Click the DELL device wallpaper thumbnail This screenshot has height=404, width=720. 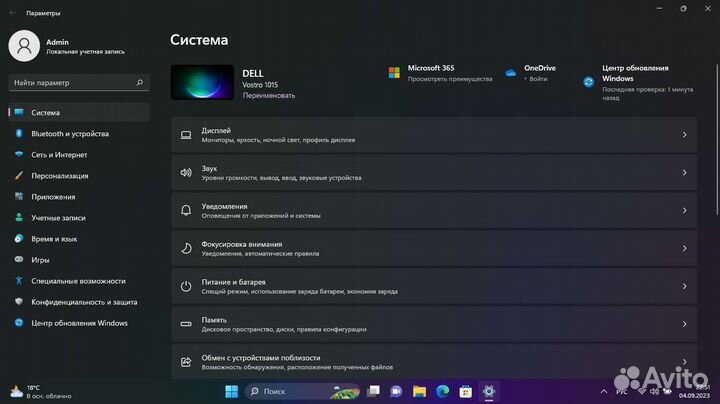click(202, 82)
